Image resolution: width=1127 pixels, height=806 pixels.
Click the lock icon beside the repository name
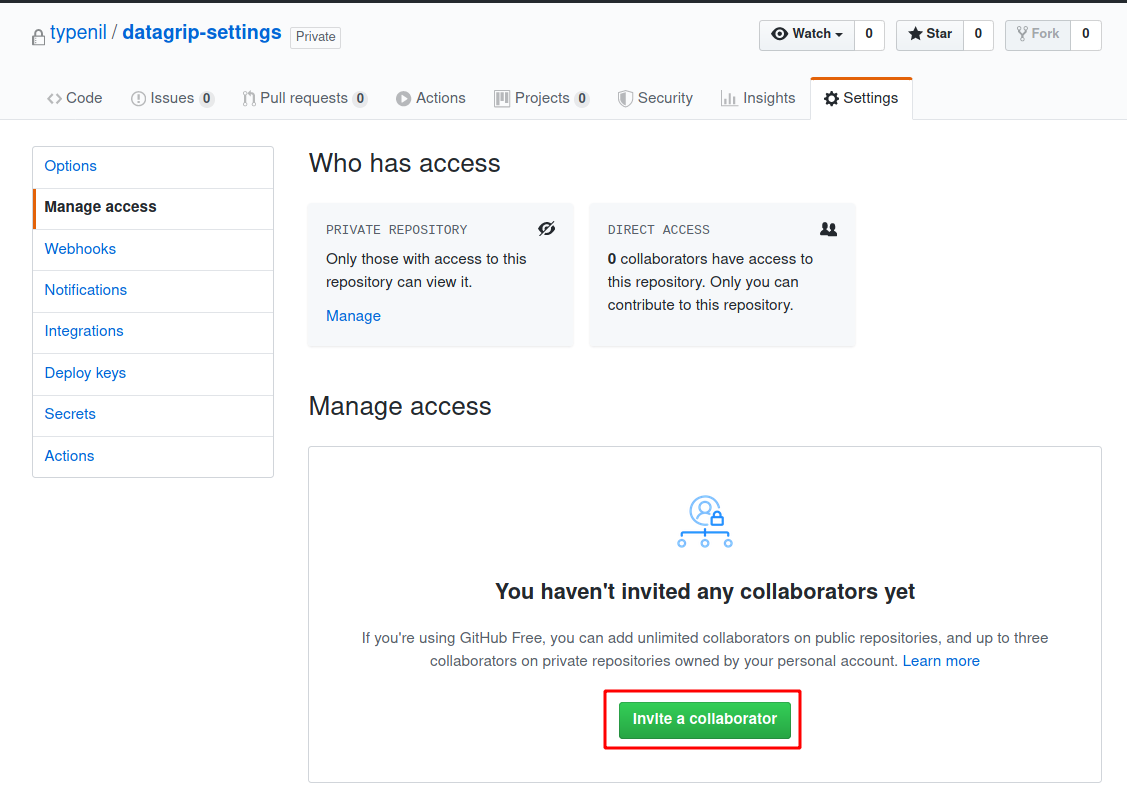pyautogui.click(x=38, y=37)
